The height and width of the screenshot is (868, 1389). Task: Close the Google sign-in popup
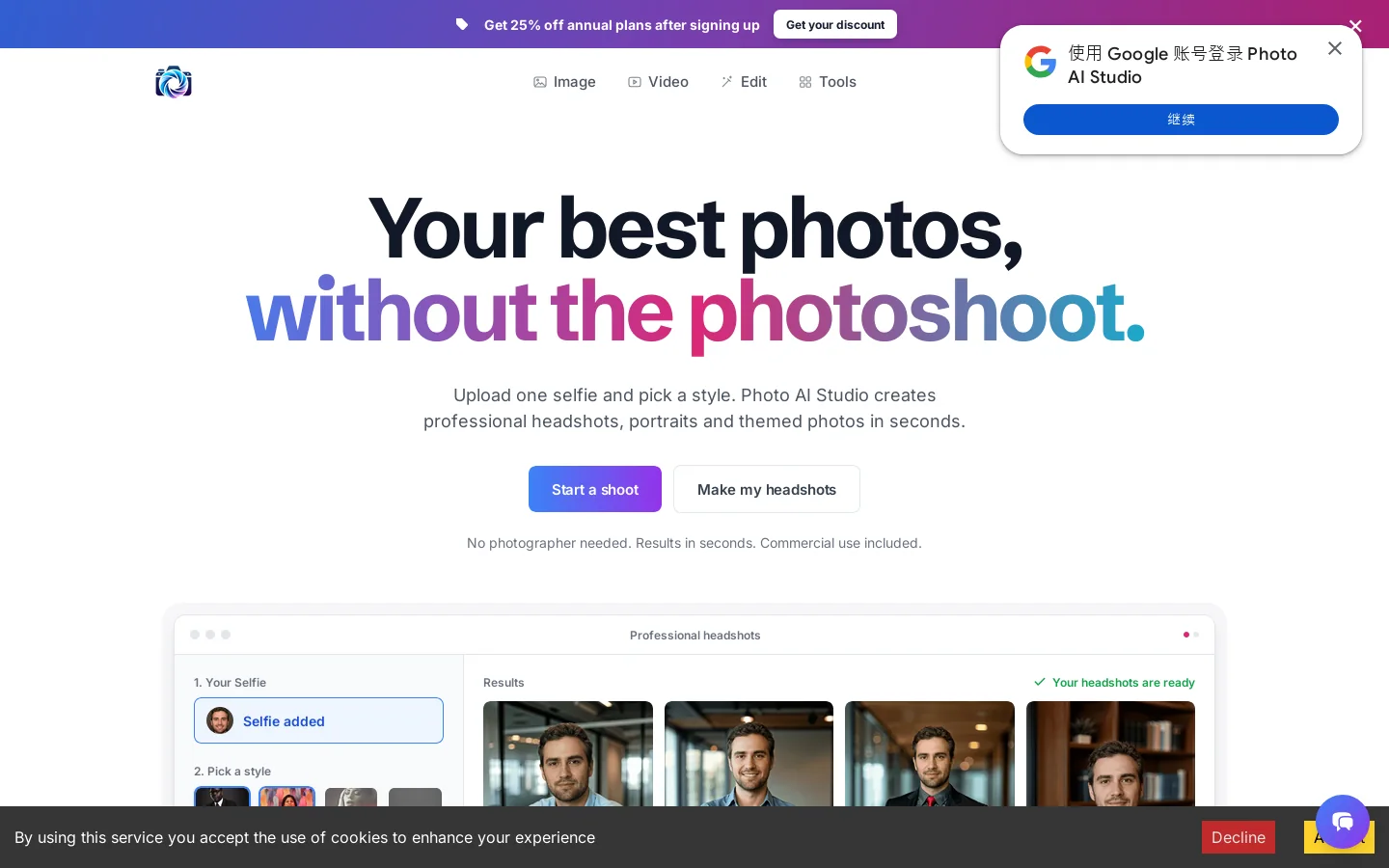pyautogui.click(x=1335, y=48)
